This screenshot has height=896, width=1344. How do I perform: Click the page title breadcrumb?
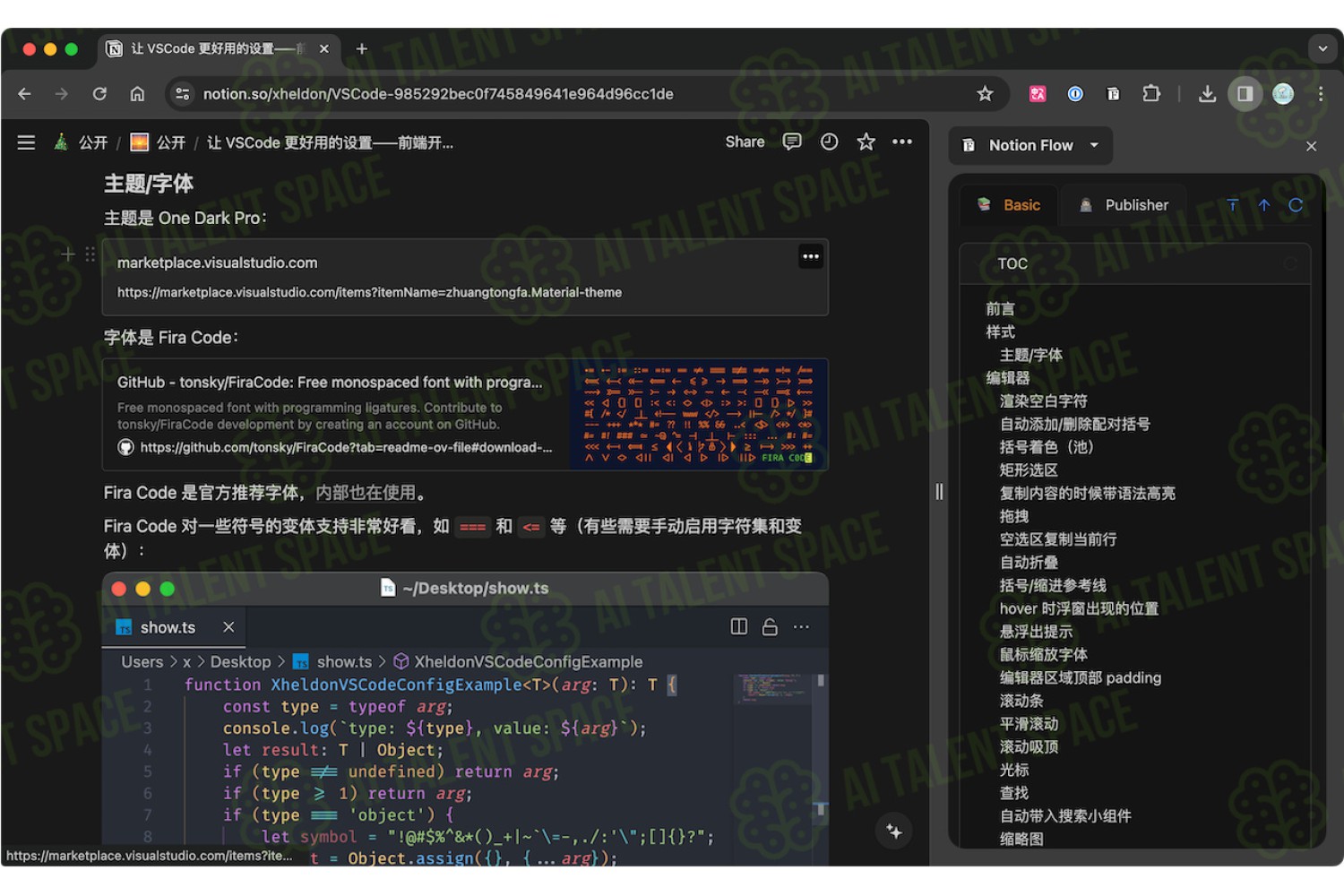pyautogui.click(x=330, y=142)
